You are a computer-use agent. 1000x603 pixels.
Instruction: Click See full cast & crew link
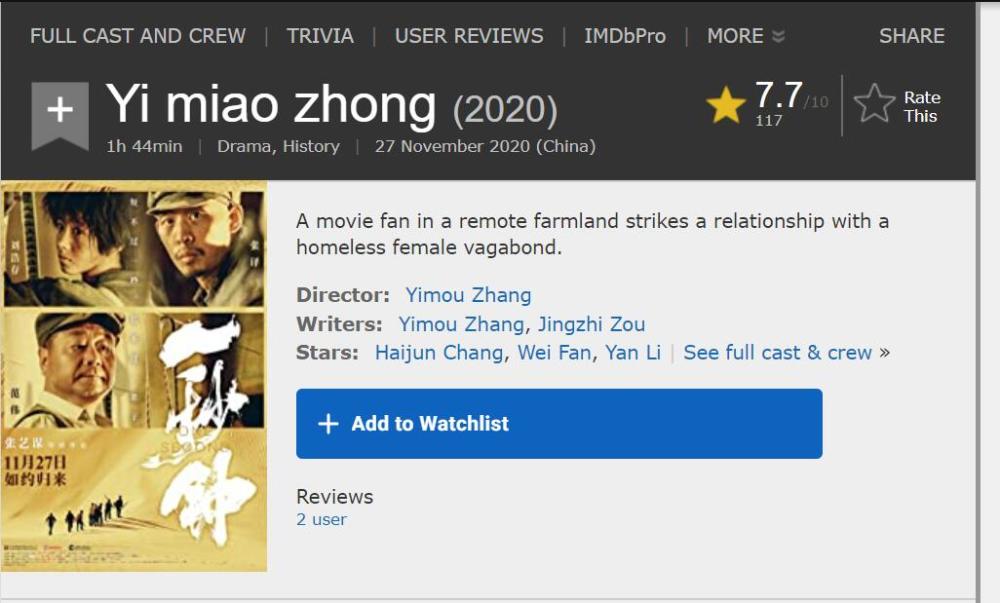point(778,352)
